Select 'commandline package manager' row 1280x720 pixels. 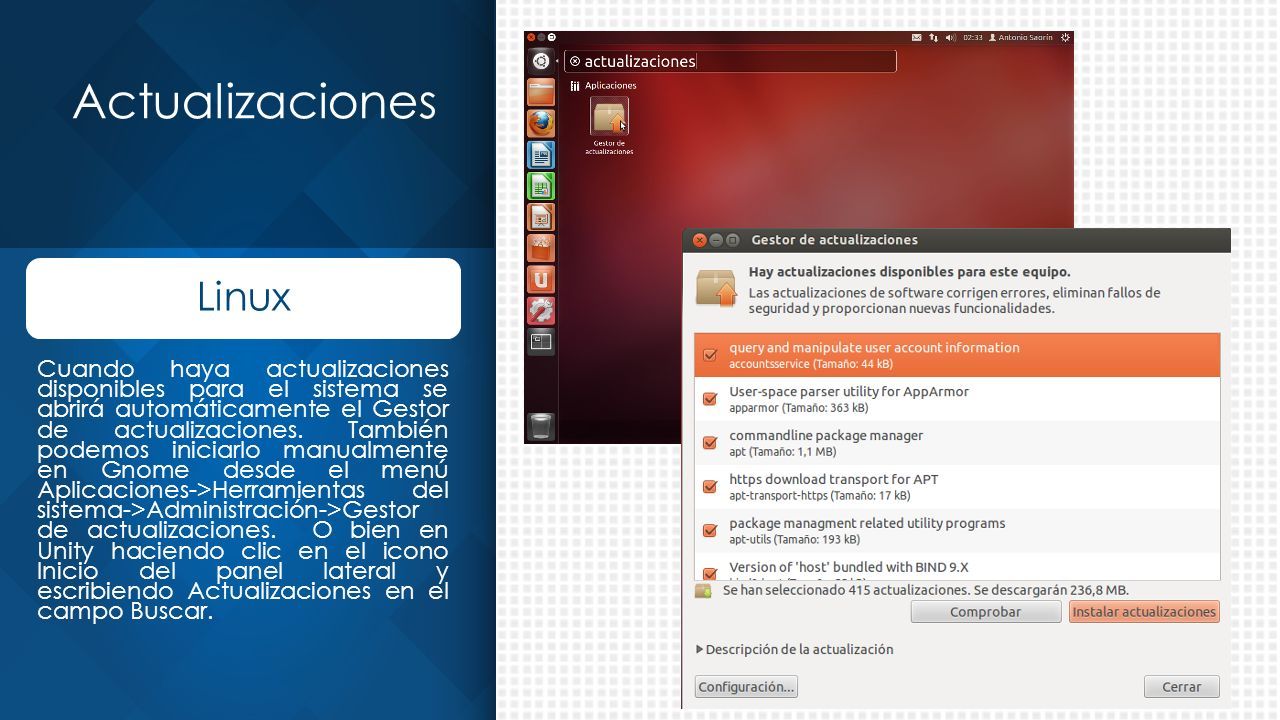pos(957,443)
